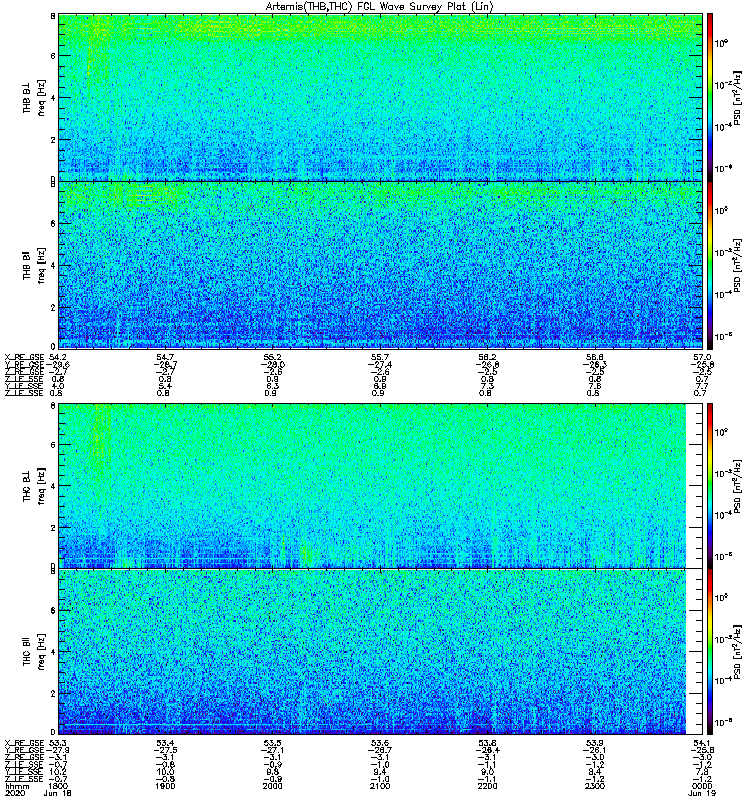Click the 'THC B⊥ freq [Hz]' axis label
The image size is (750, 800).
[x=34, y=486]
